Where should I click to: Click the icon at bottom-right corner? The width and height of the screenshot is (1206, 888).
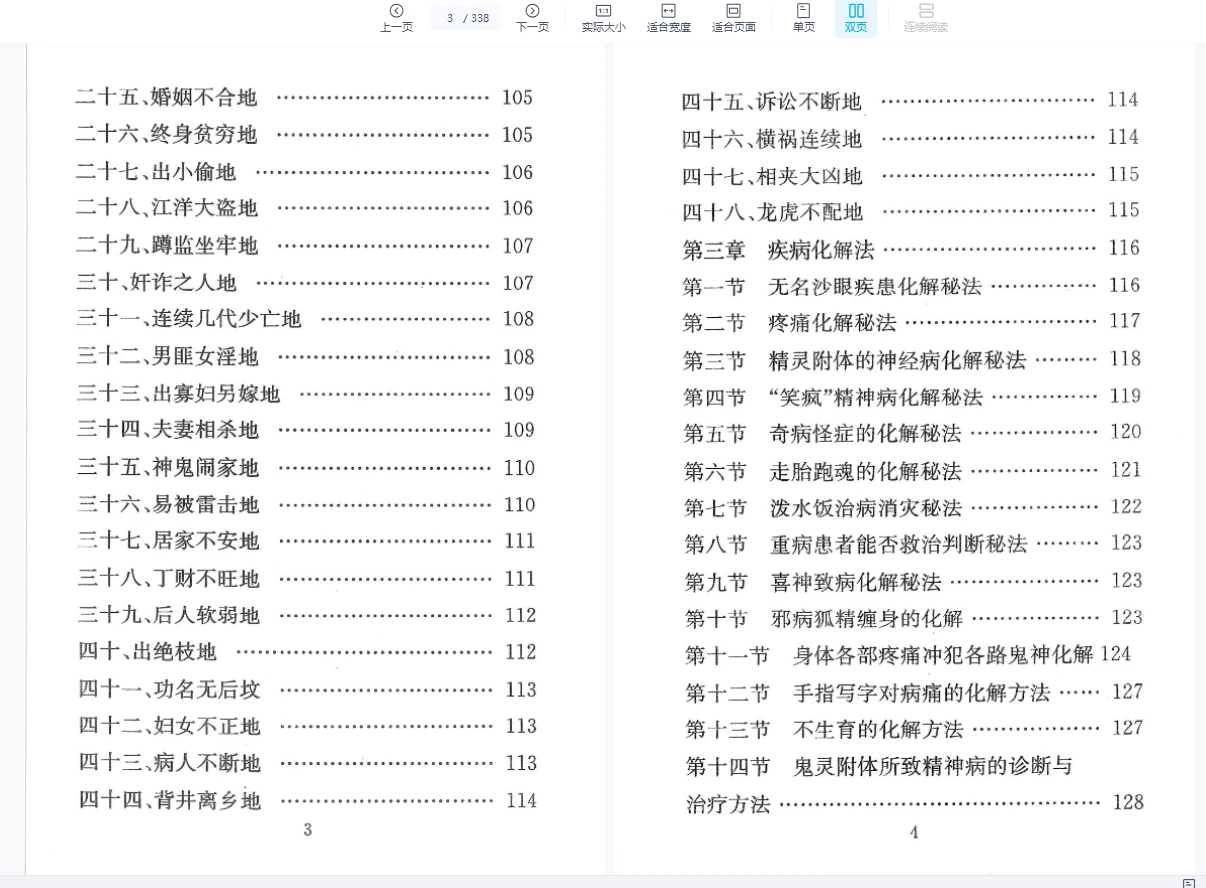coord(1189,883)
